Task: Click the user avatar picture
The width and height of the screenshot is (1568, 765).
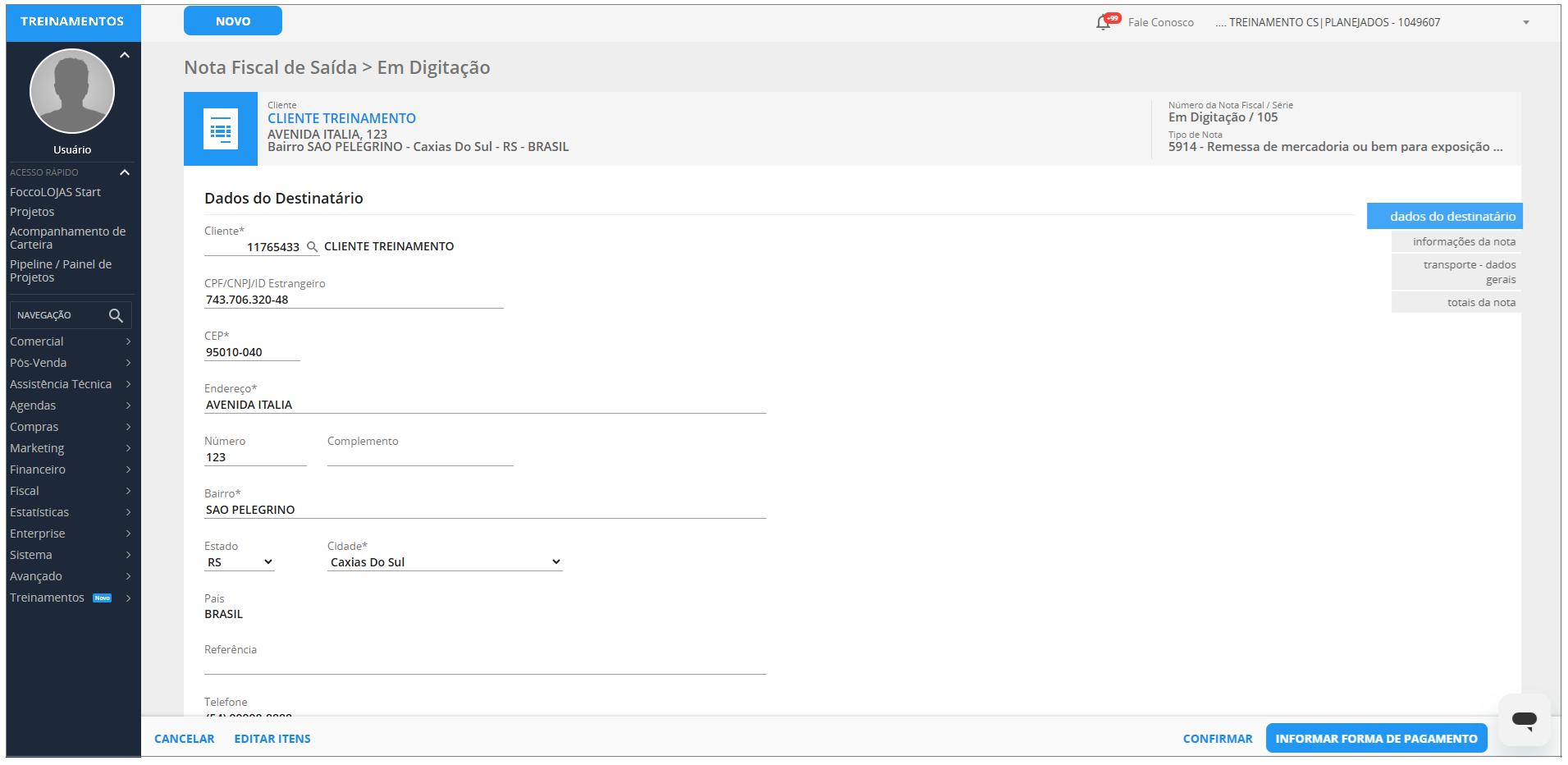Action: pyautogui.click(x=72, y=91)
